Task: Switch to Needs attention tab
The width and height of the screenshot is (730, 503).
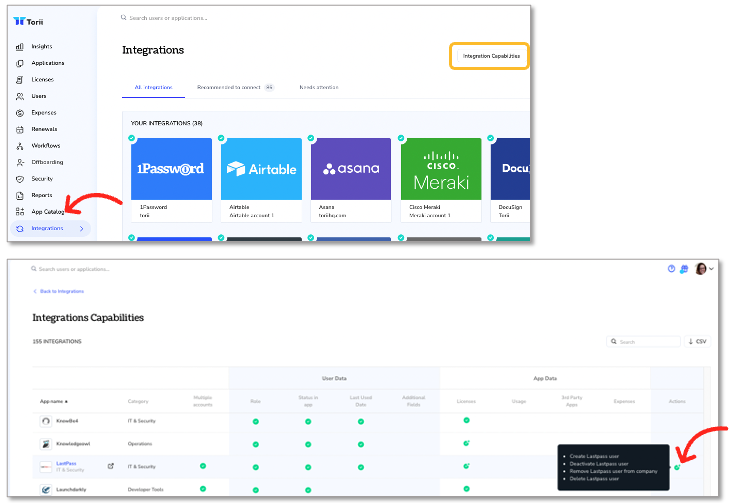Action: click(319, 87)
